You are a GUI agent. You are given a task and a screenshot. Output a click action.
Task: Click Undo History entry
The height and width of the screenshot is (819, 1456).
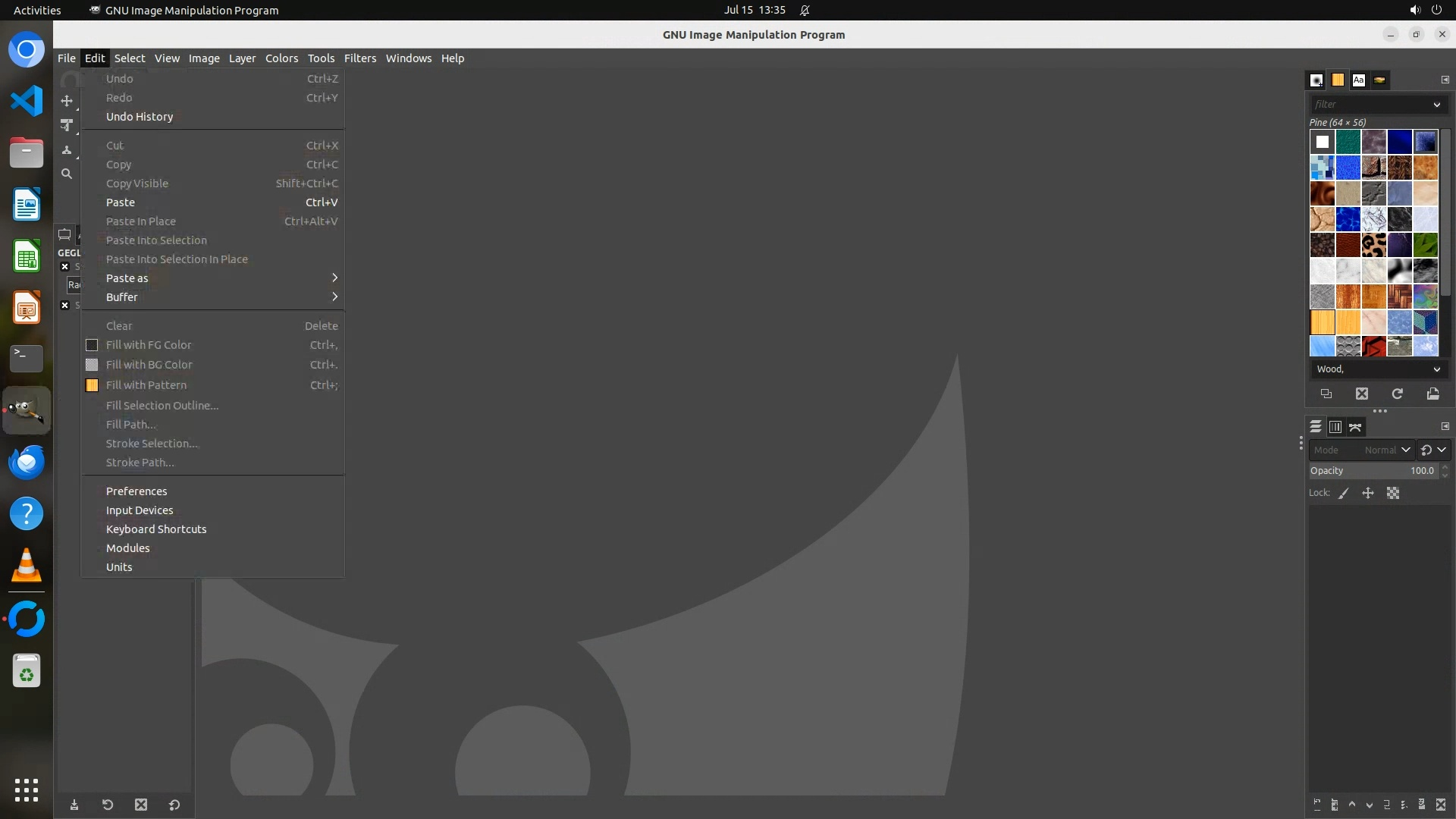click(140, 117)
